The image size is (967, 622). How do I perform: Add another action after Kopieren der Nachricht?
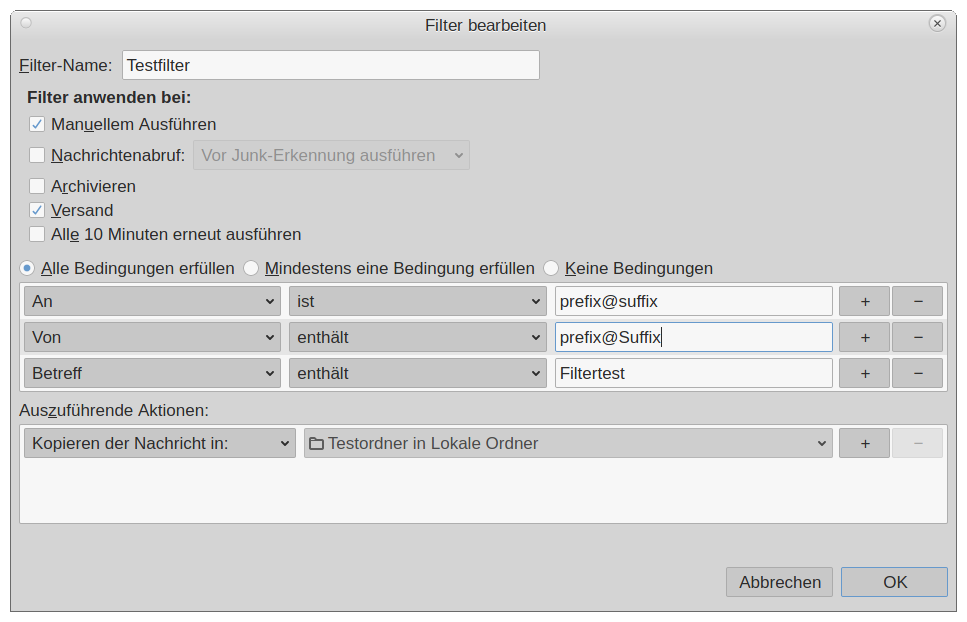(x=864, y=443)
